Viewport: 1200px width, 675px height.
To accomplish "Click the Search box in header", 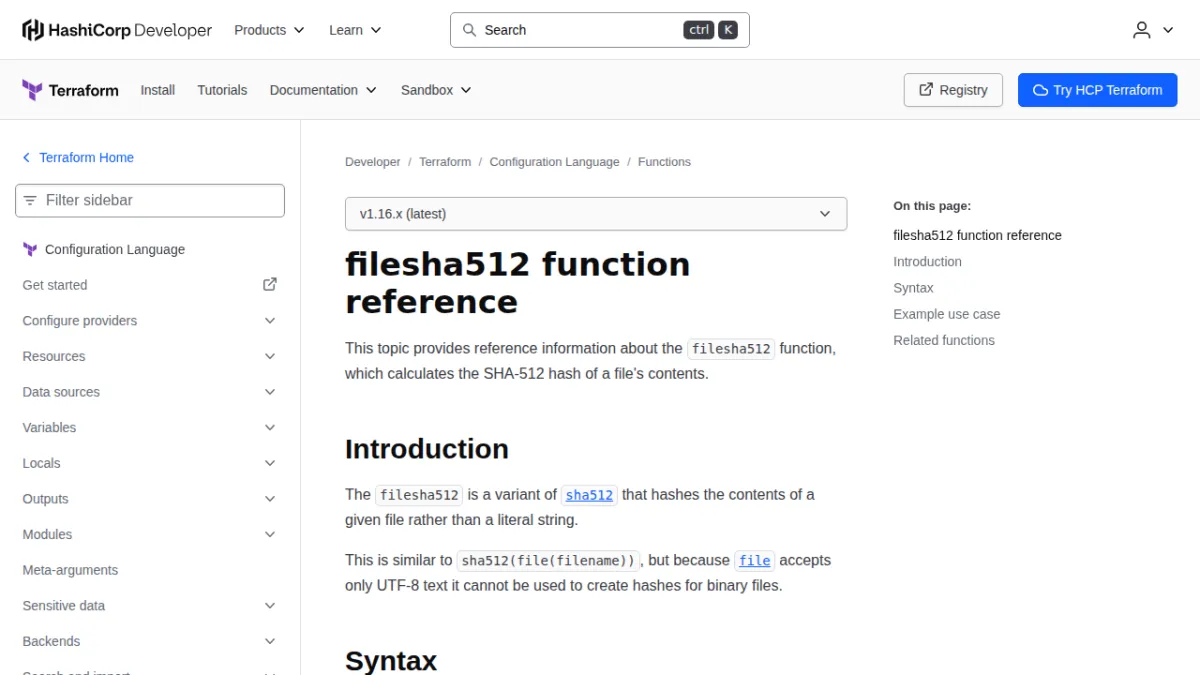I will tap(600, 30).
